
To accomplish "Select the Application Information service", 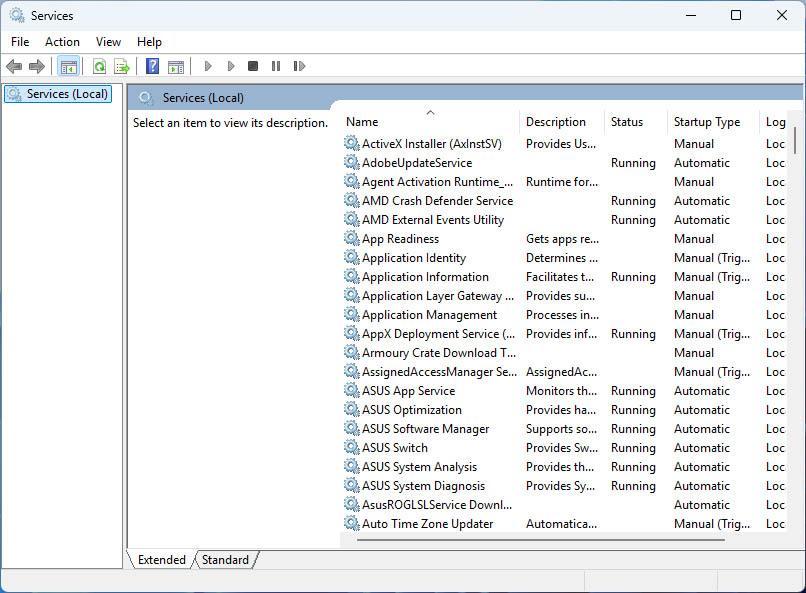I will tap(564, 276).
